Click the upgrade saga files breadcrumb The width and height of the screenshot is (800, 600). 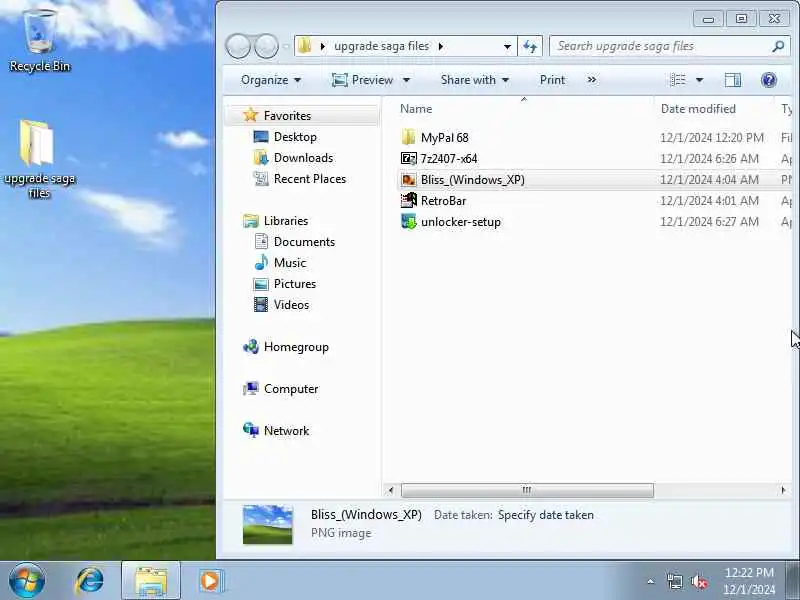pos(382,46)
